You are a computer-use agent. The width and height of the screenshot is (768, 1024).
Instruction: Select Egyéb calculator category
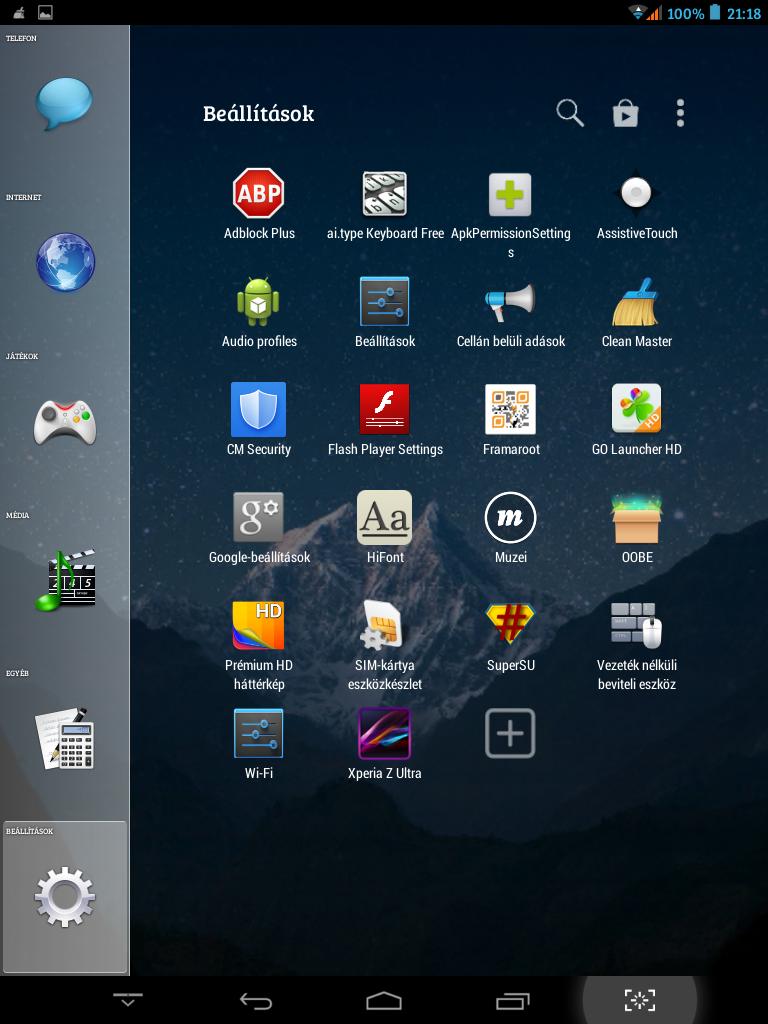pyautogui.click(x=65, y=739)
